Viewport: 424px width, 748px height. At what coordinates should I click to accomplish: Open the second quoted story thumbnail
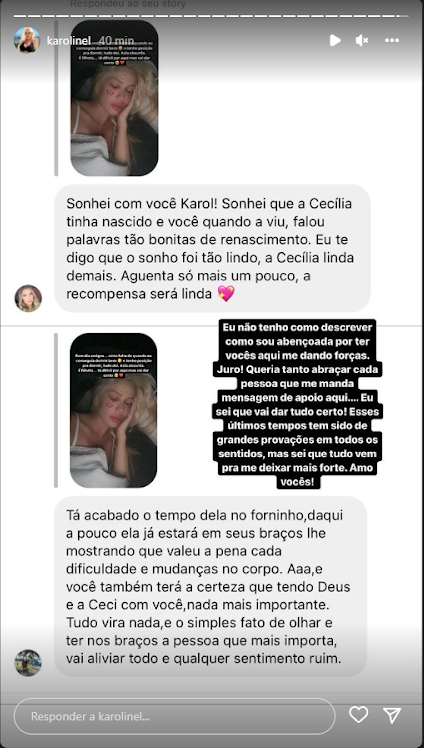click(x=114, y=410)
